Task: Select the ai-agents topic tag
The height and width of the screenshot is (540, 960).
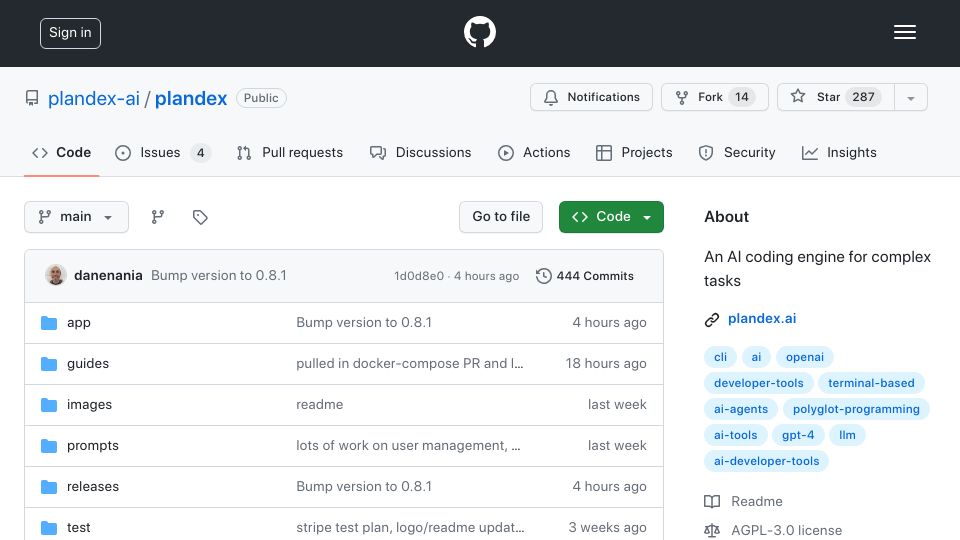Action: (741, 409)
